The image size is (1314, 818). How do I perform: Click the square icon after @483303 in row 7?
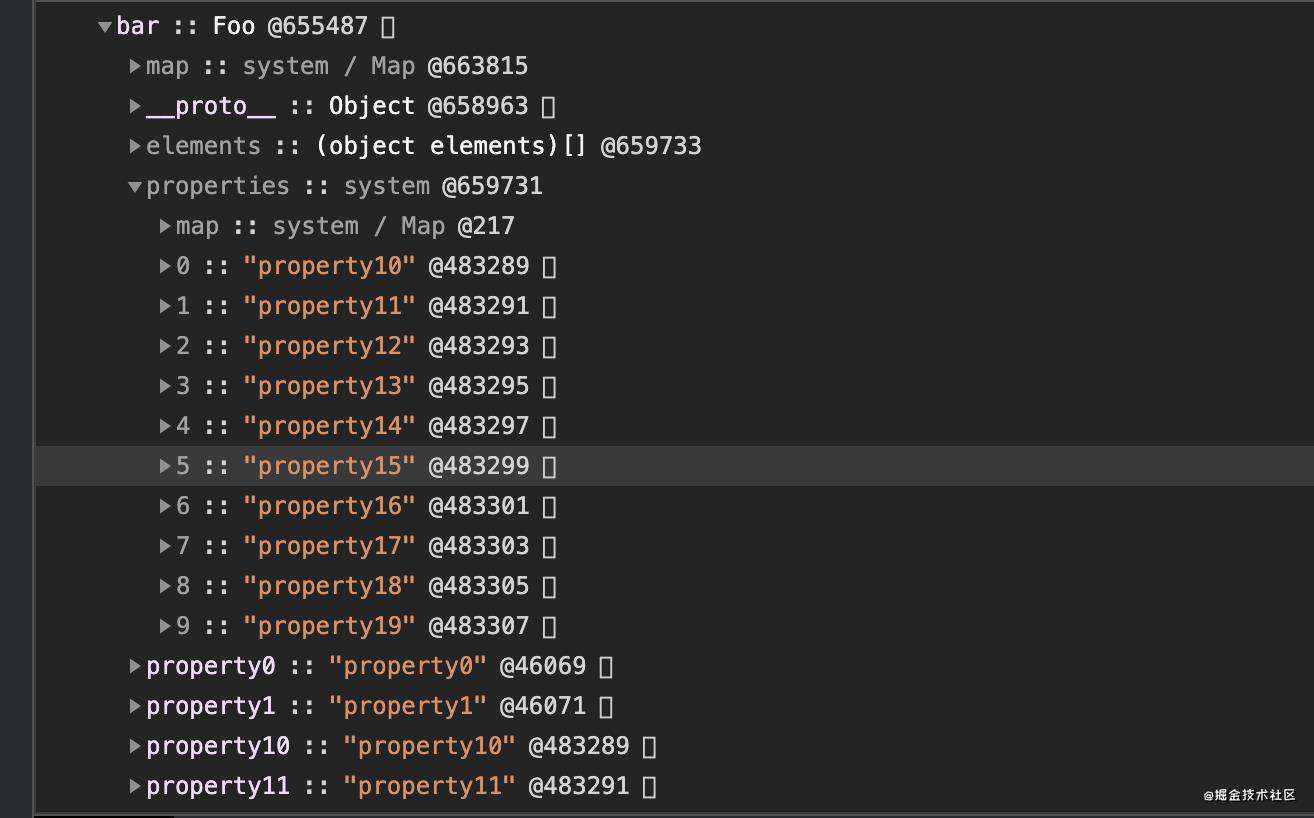point(549,547)
